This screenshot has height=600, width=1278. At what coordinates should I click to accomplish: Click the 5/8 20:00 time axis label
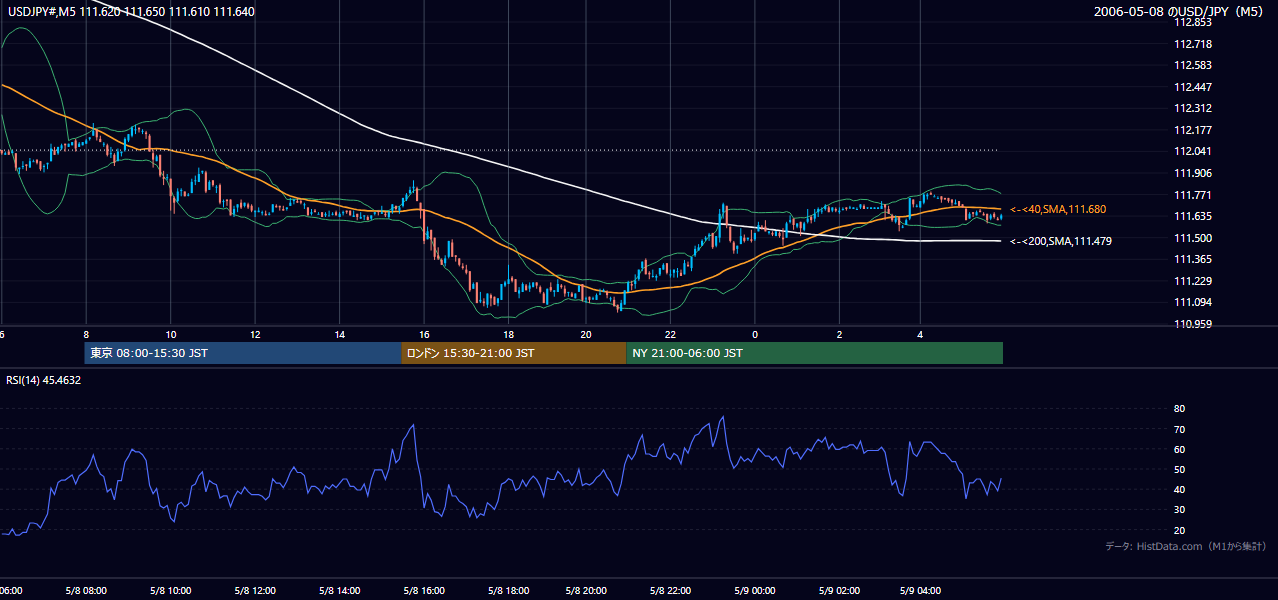tap(586, 591)
